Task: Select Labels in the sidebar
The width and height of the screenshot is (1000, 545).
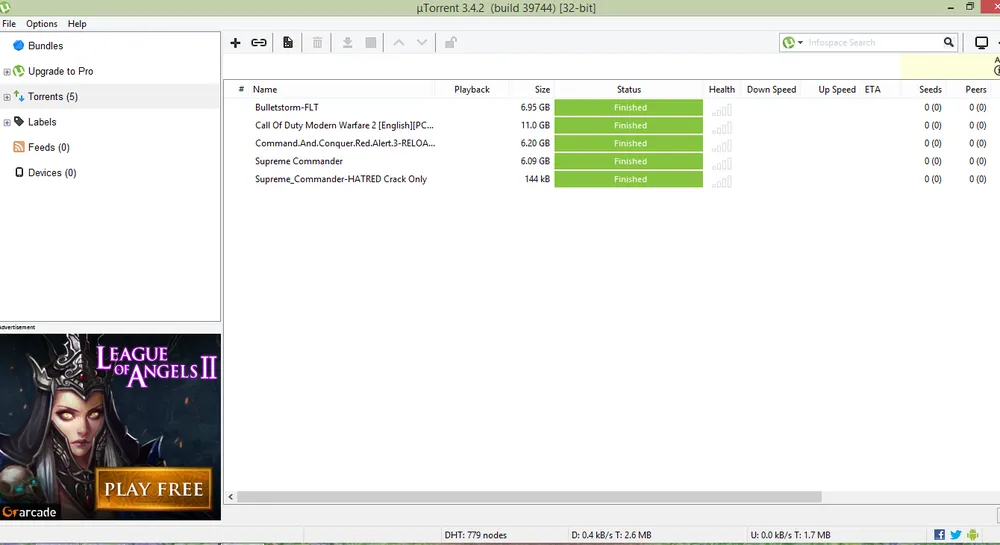Action: pyautogui.click(x=42, y=122)
